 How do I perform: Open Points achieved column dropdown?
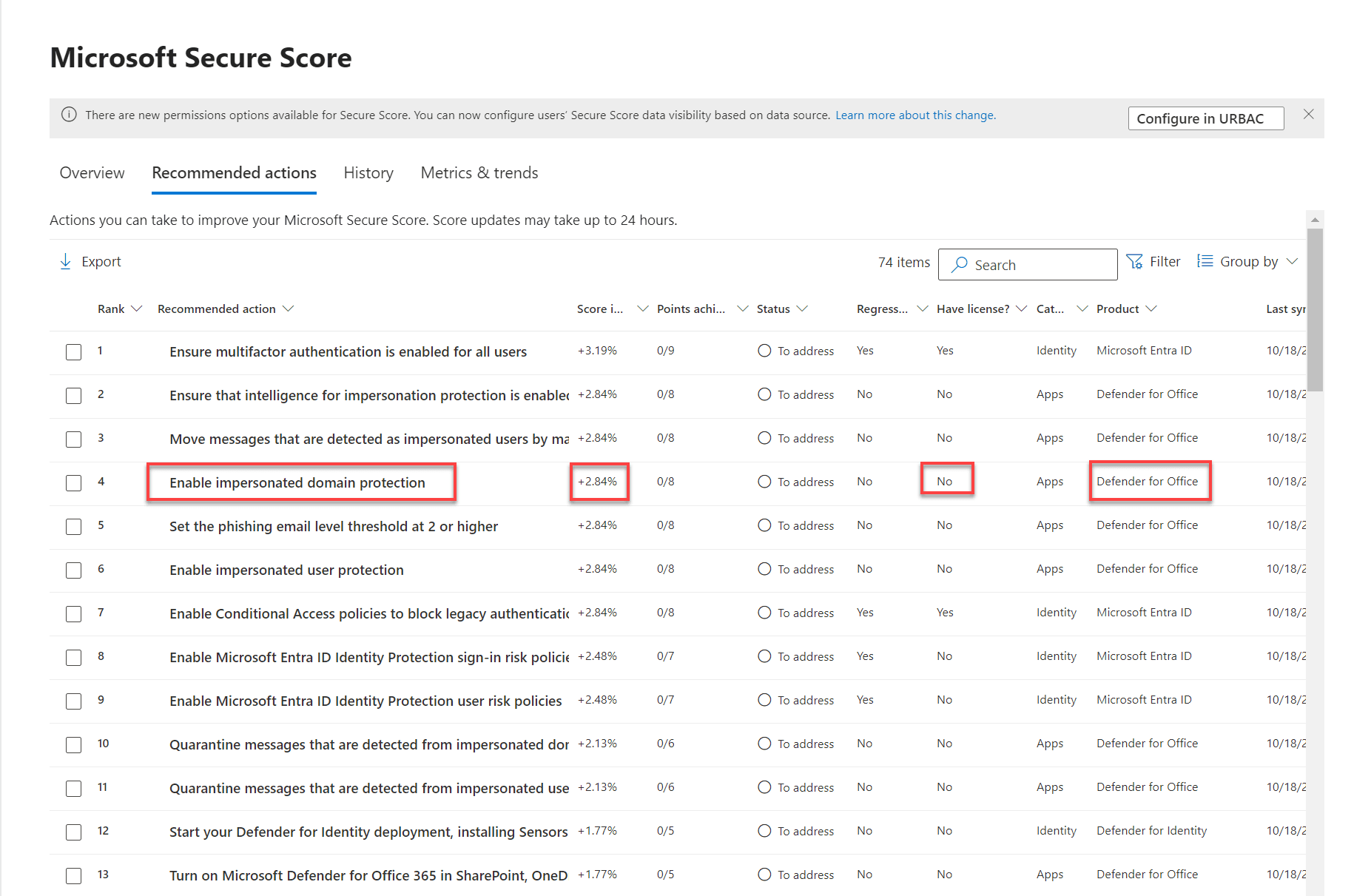tap(743, 309)
